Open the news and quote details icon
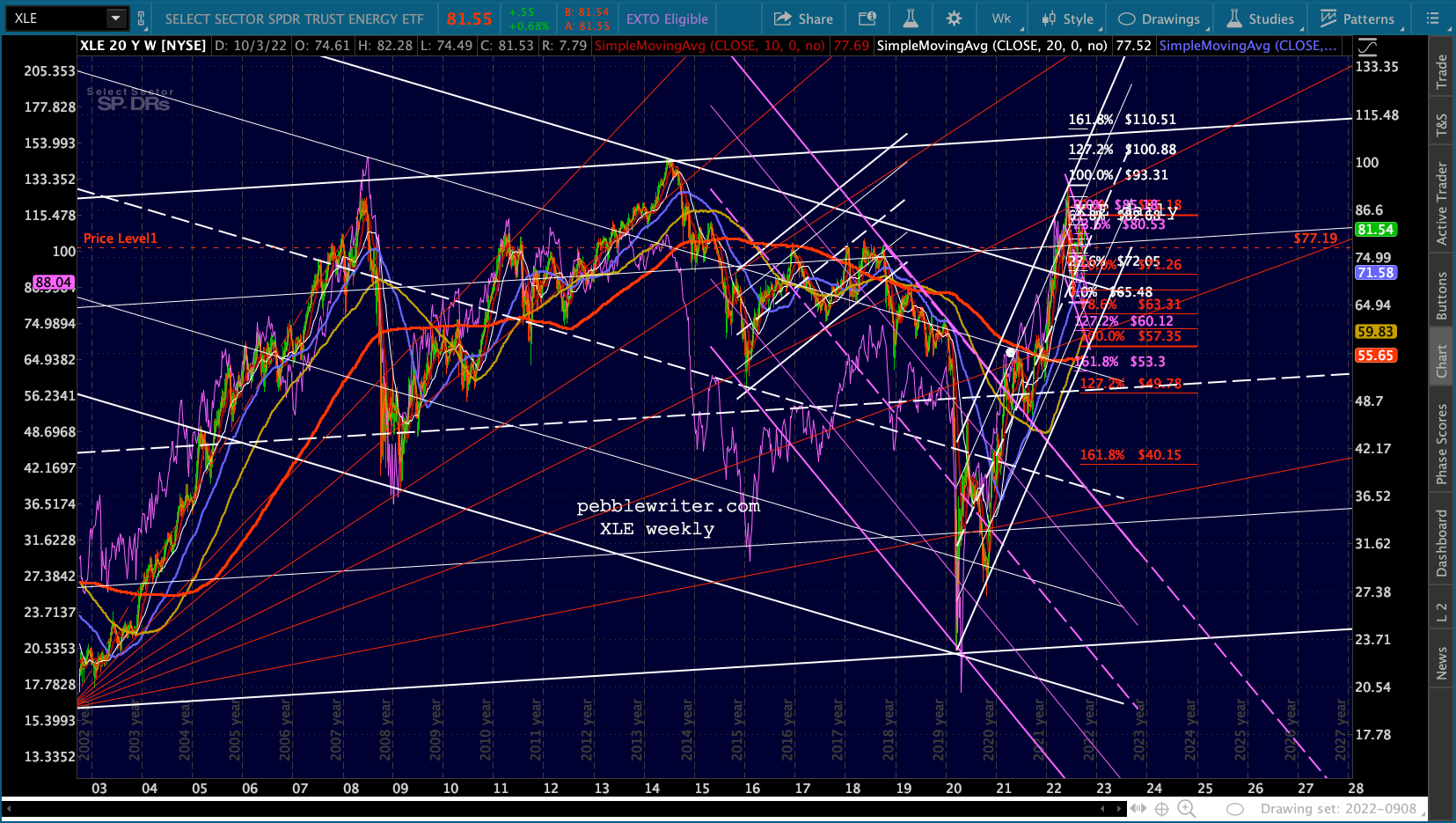 [x=867, y=18]
